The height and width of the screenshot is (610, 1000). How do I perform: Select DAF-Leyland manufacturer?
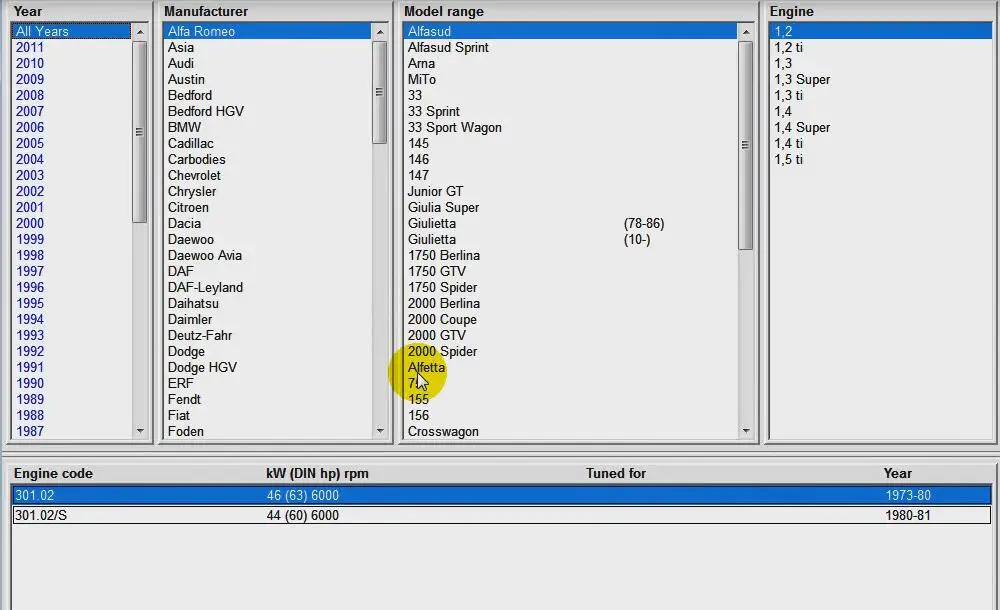205,287
